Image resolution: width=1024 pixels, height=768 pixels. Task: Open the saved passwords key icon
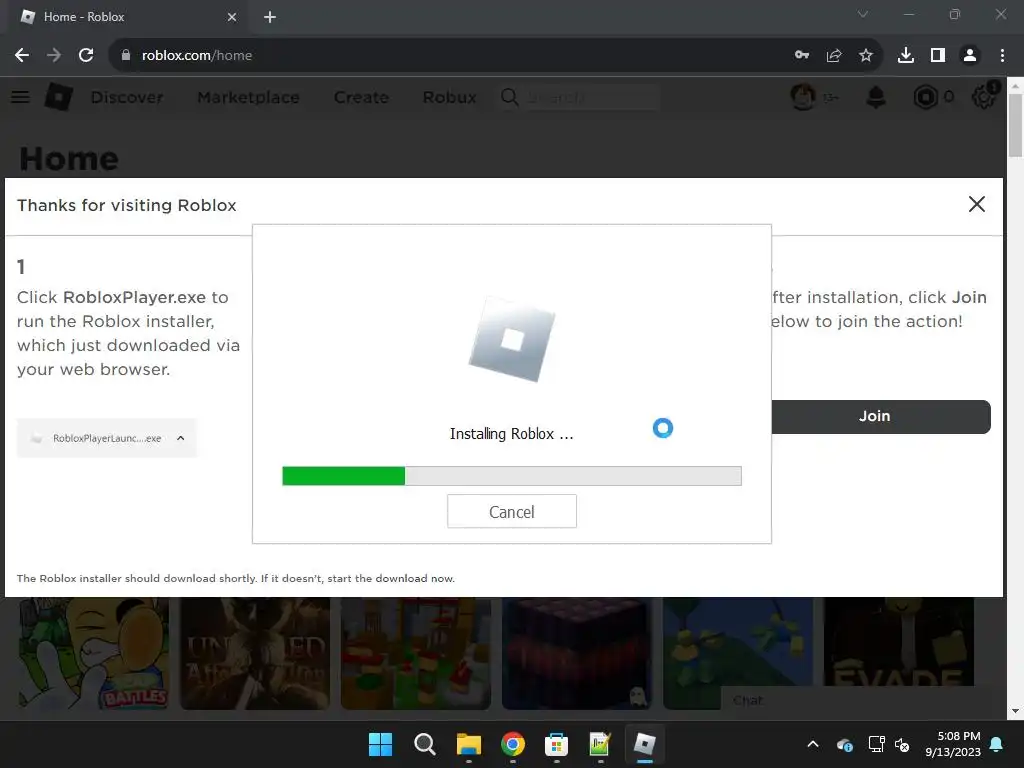(x=802, y=56)
